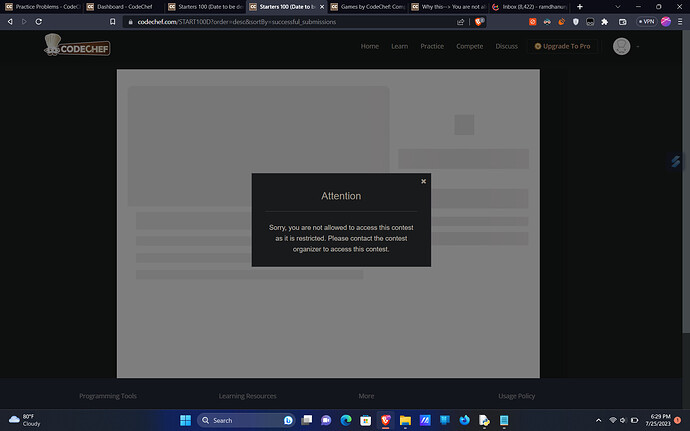Go forward to the next page
The height and width of the screenshot is (431, 690).
[24, 22]
